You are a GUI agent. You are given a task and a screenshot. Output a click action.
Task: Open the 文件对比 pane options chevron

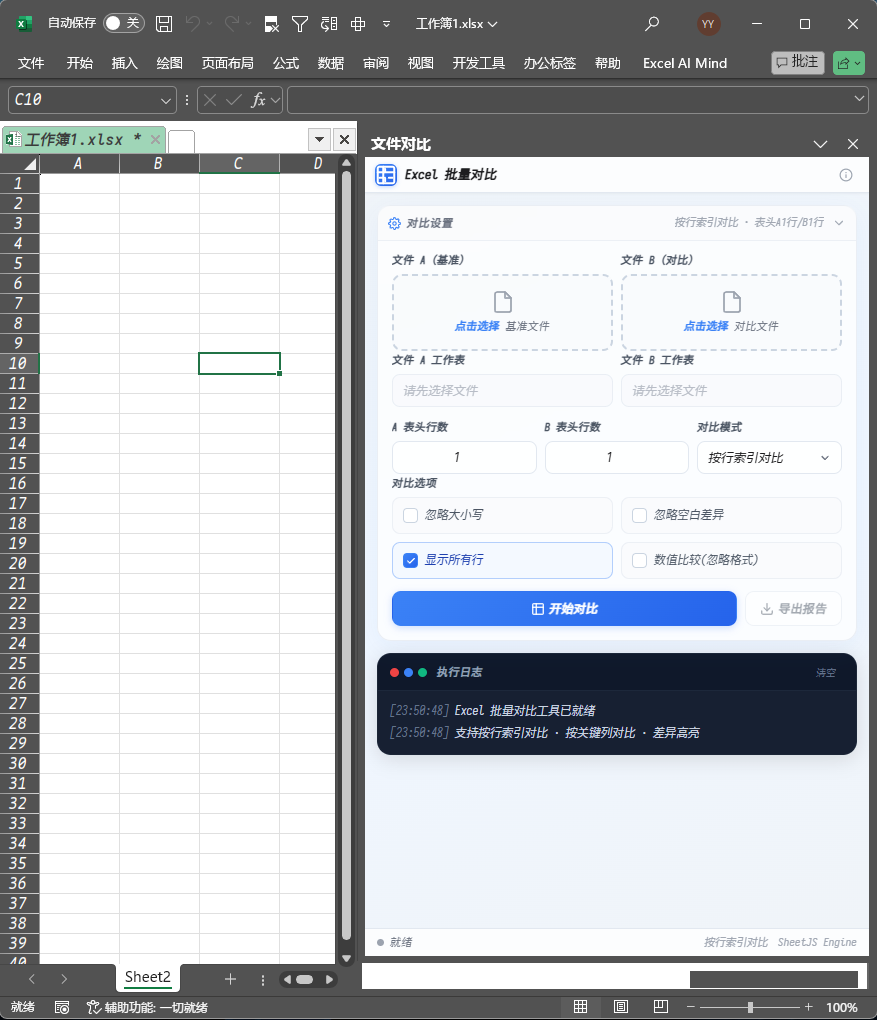click(x=820, y=144)
